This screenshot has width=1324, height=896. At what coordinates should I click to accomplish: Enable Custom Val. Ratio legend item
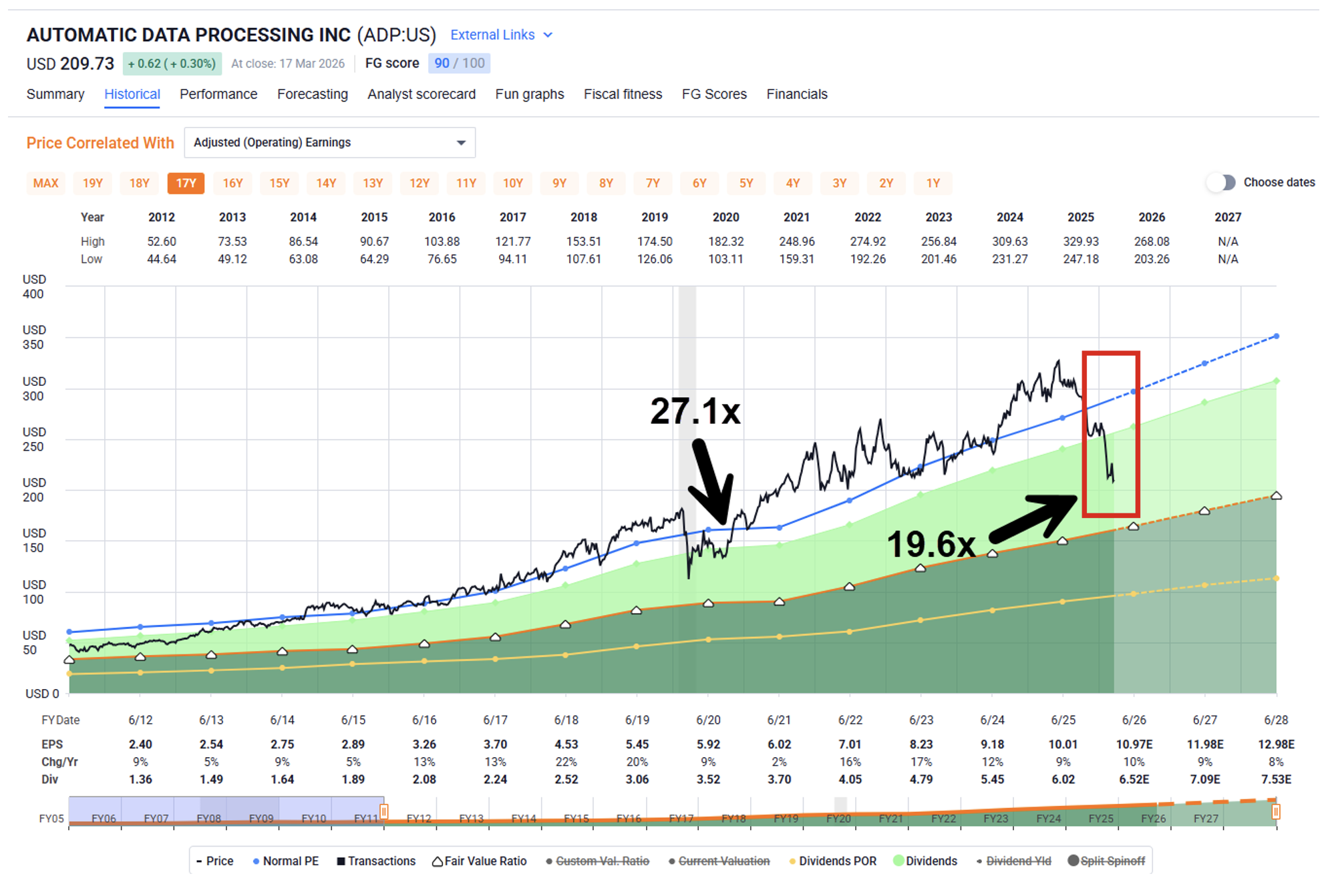point(602,861)
